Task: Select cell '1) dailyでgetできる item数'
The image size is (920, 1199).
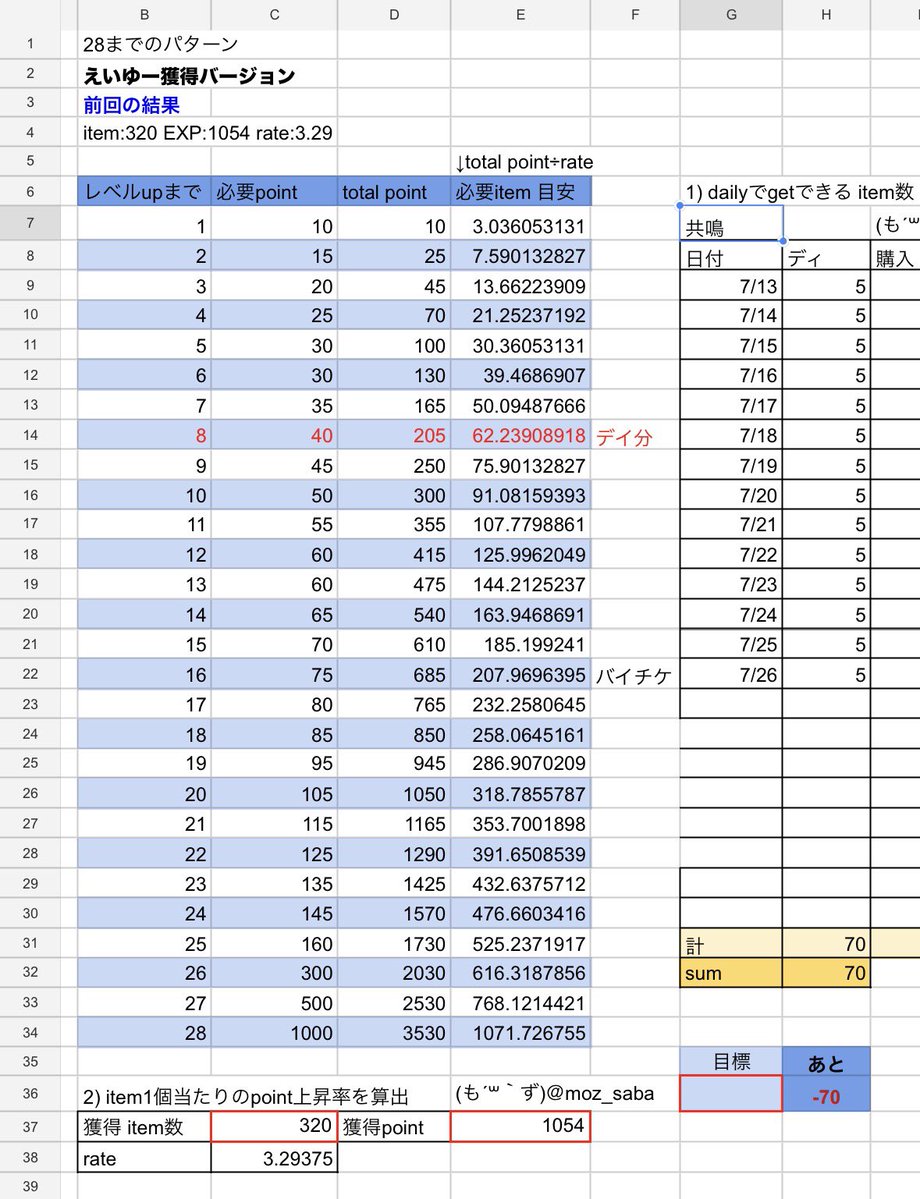Action: 799,192
